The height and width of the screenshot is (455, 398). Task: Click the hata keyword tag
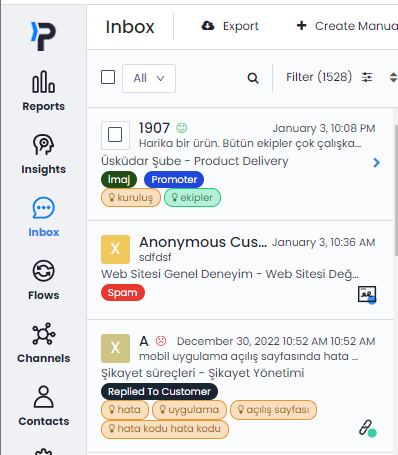pos(125,410)
